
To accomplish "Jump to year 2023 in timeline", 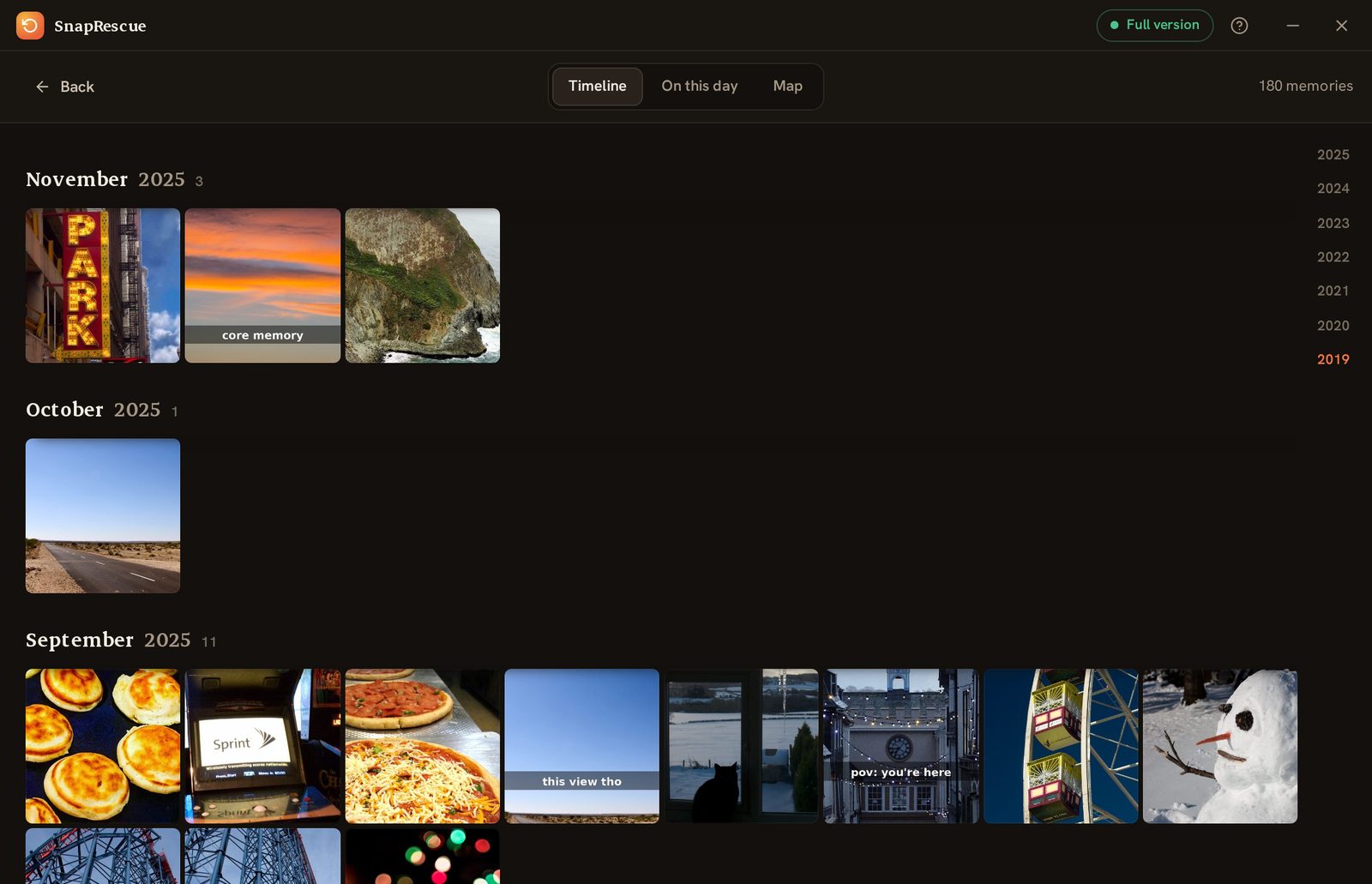I will (x=1333, y=223).
